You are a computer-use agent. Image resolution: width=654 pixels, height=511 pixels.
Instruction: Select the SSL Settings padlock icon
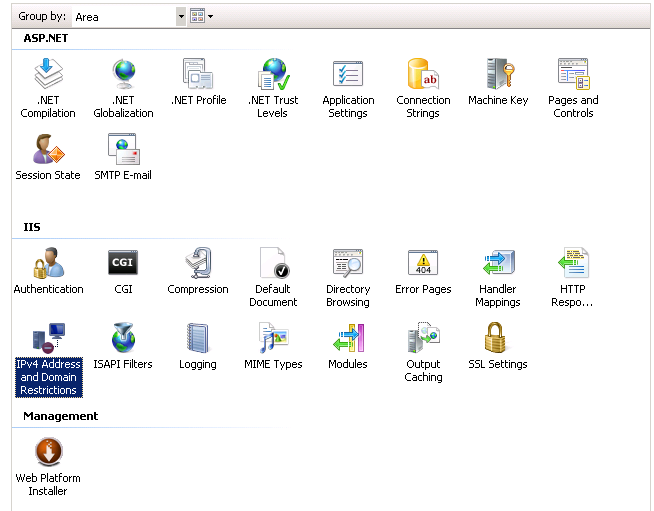[x=495, y=337]
